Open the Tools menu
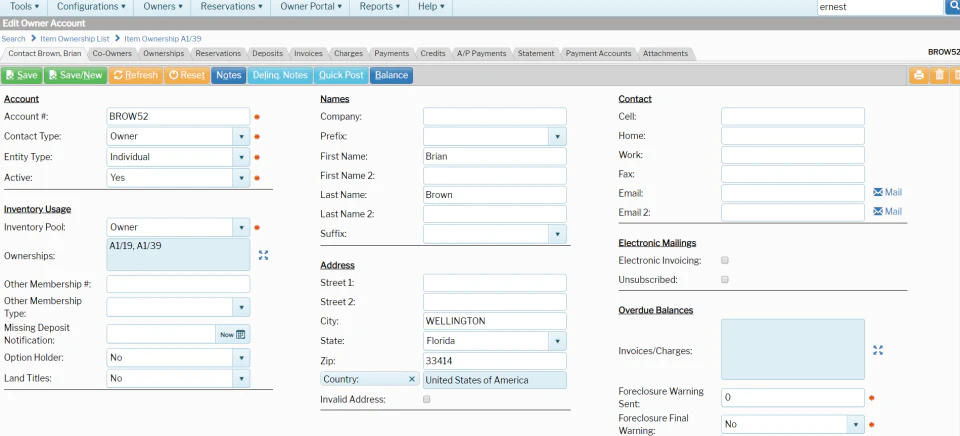Screen dimensions: 960x436 tap(24, 7)
